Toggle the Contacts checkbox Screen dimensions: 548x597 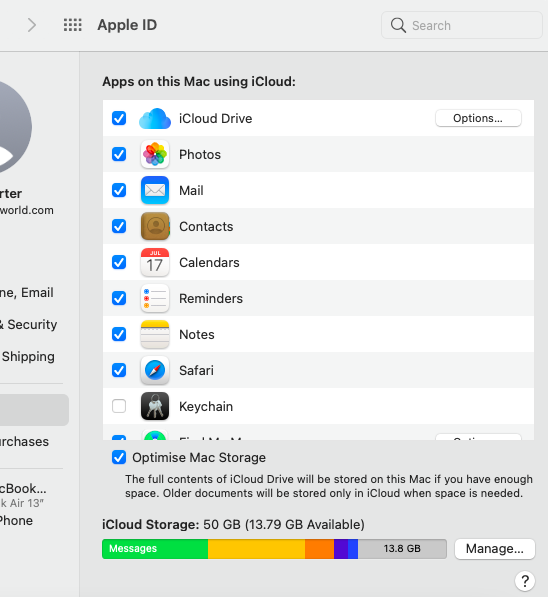(x=119, y=226)
